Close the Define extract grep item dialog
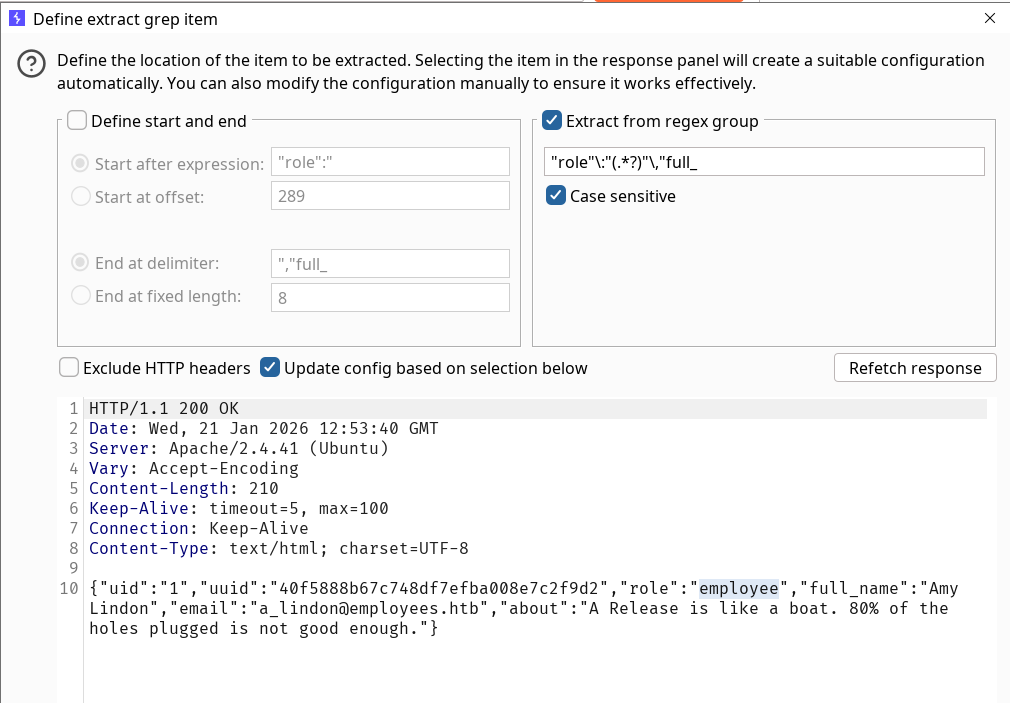The height and width of the screenshot is (703, 1010). click(x=989, y=18)
